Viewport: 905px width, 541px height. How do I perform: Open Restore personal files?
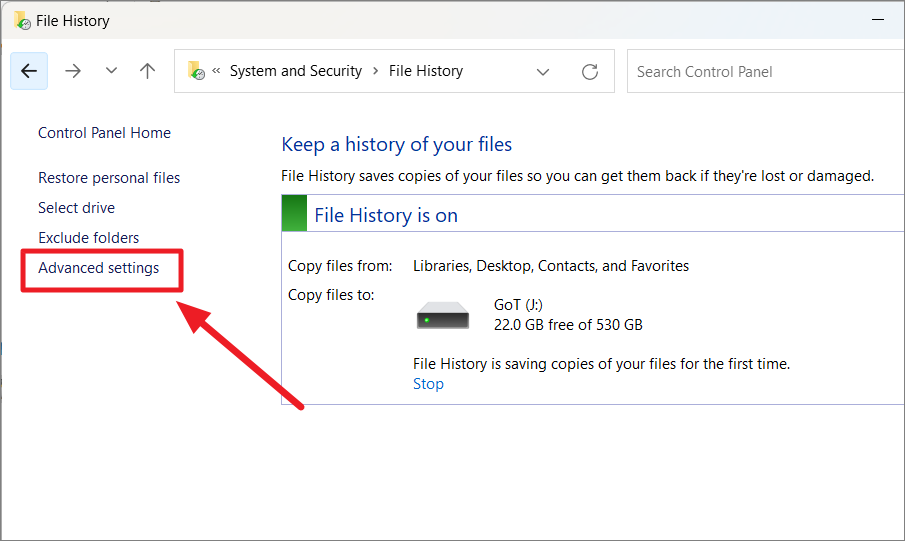pyautogui.click(x=109, y=178)
